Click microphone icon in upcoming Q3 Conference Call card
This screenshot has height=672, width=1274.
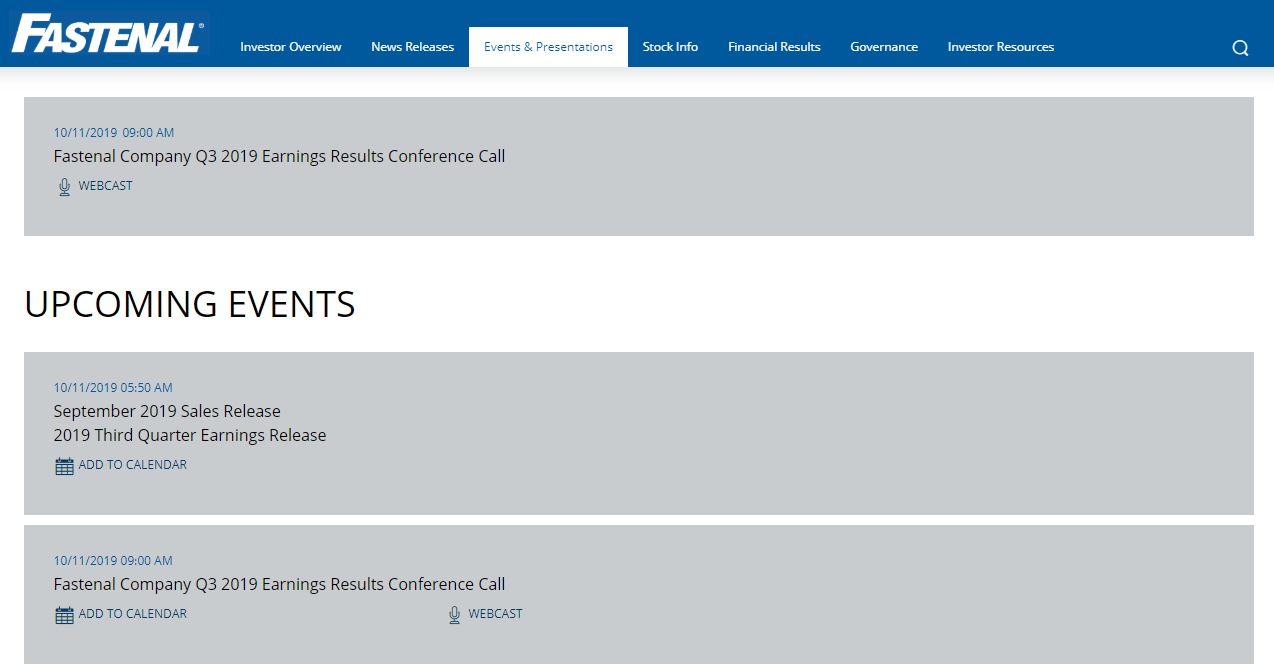[454, 615]
